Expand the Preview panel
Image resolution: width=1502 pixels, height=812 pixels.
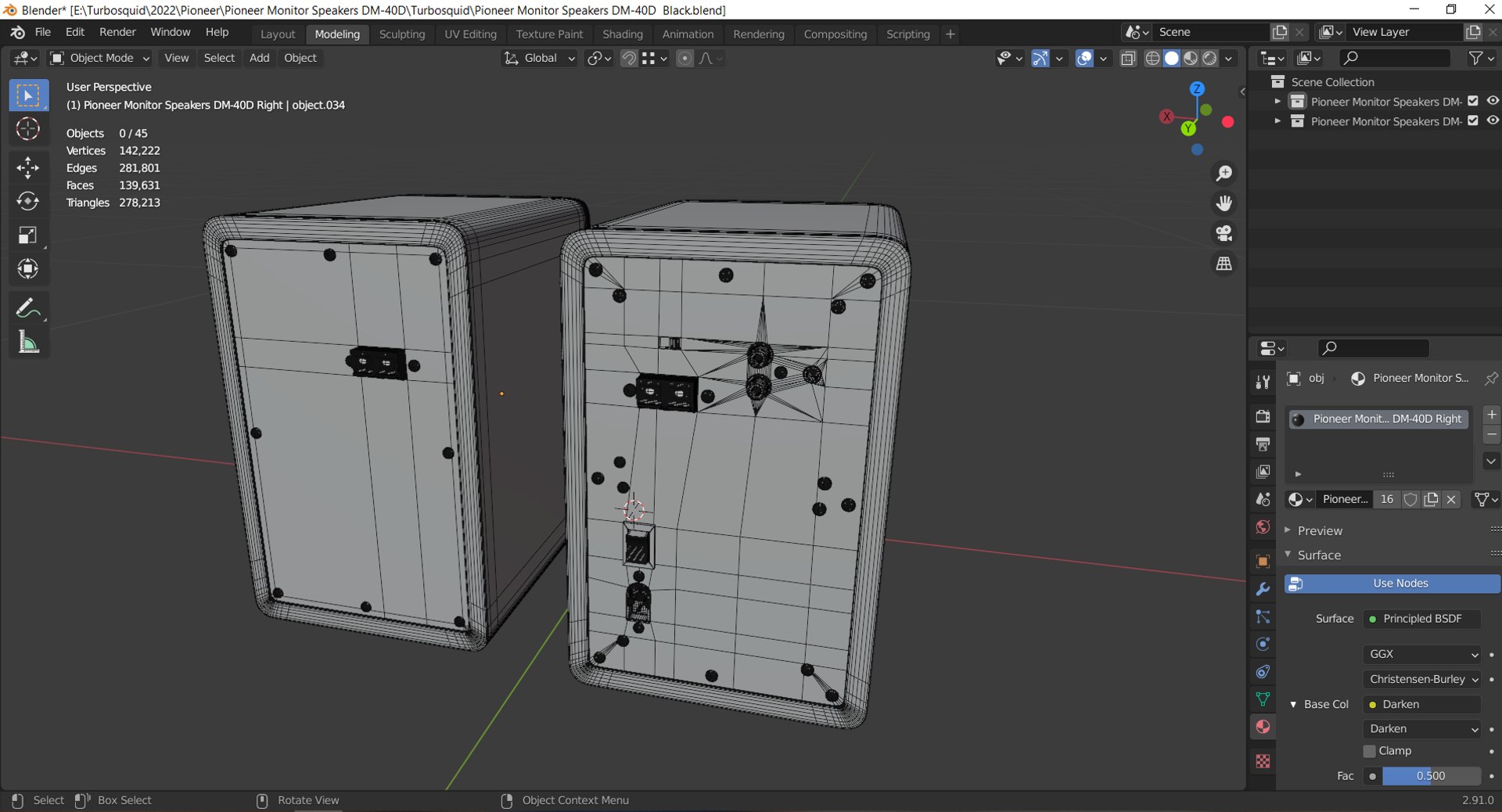(x=1320, y=530)
